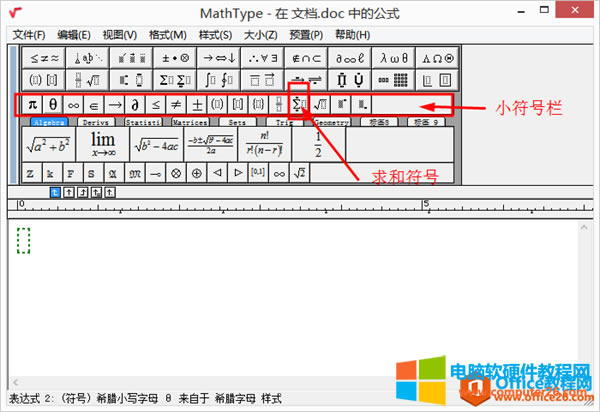Insert subscript template from small bar
This screenshot has width=600, height=412.
361,104
